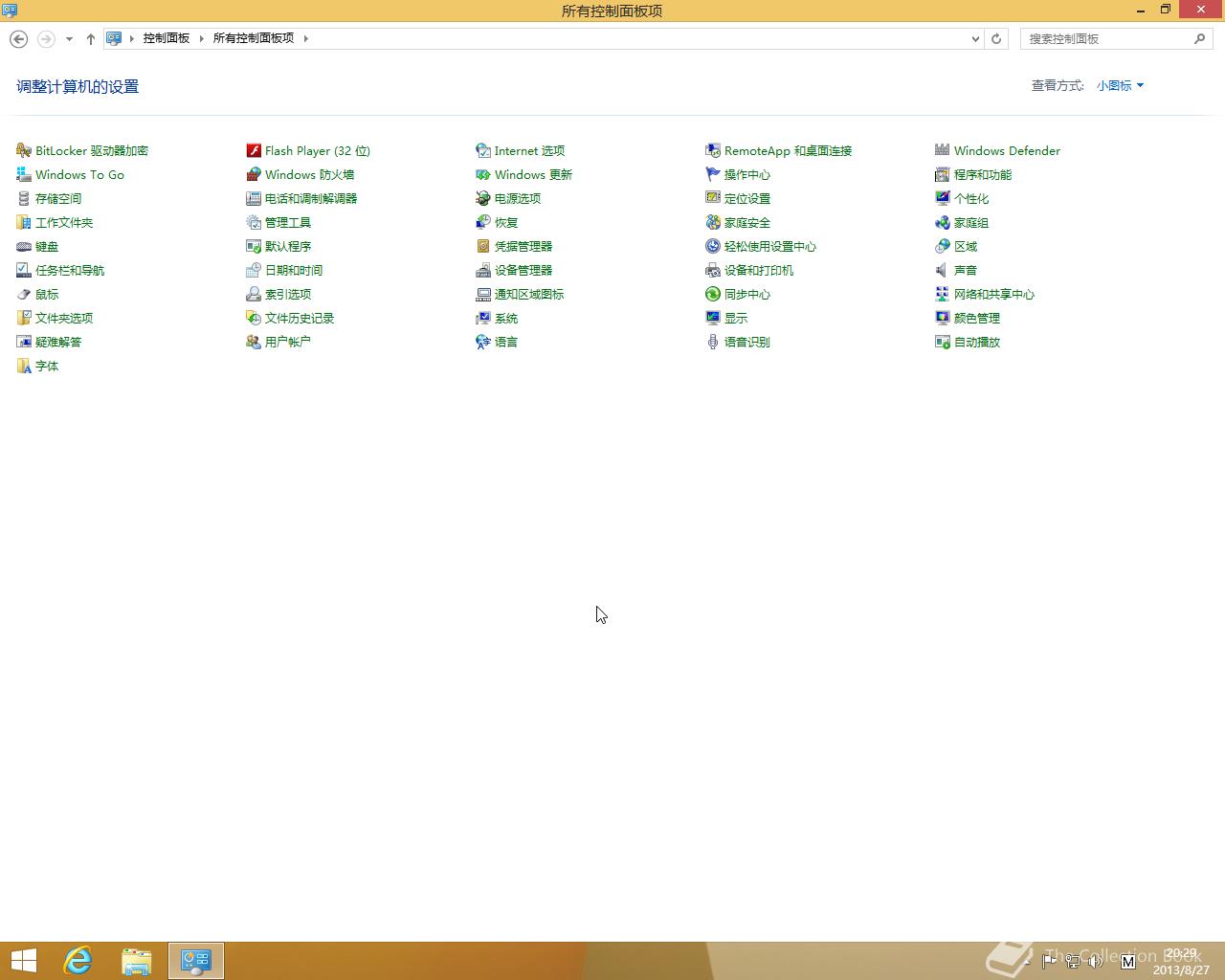Click the 鼠标 mouse icon
The height and width of the screenshot is (980, 1225).
click(24, 294)
